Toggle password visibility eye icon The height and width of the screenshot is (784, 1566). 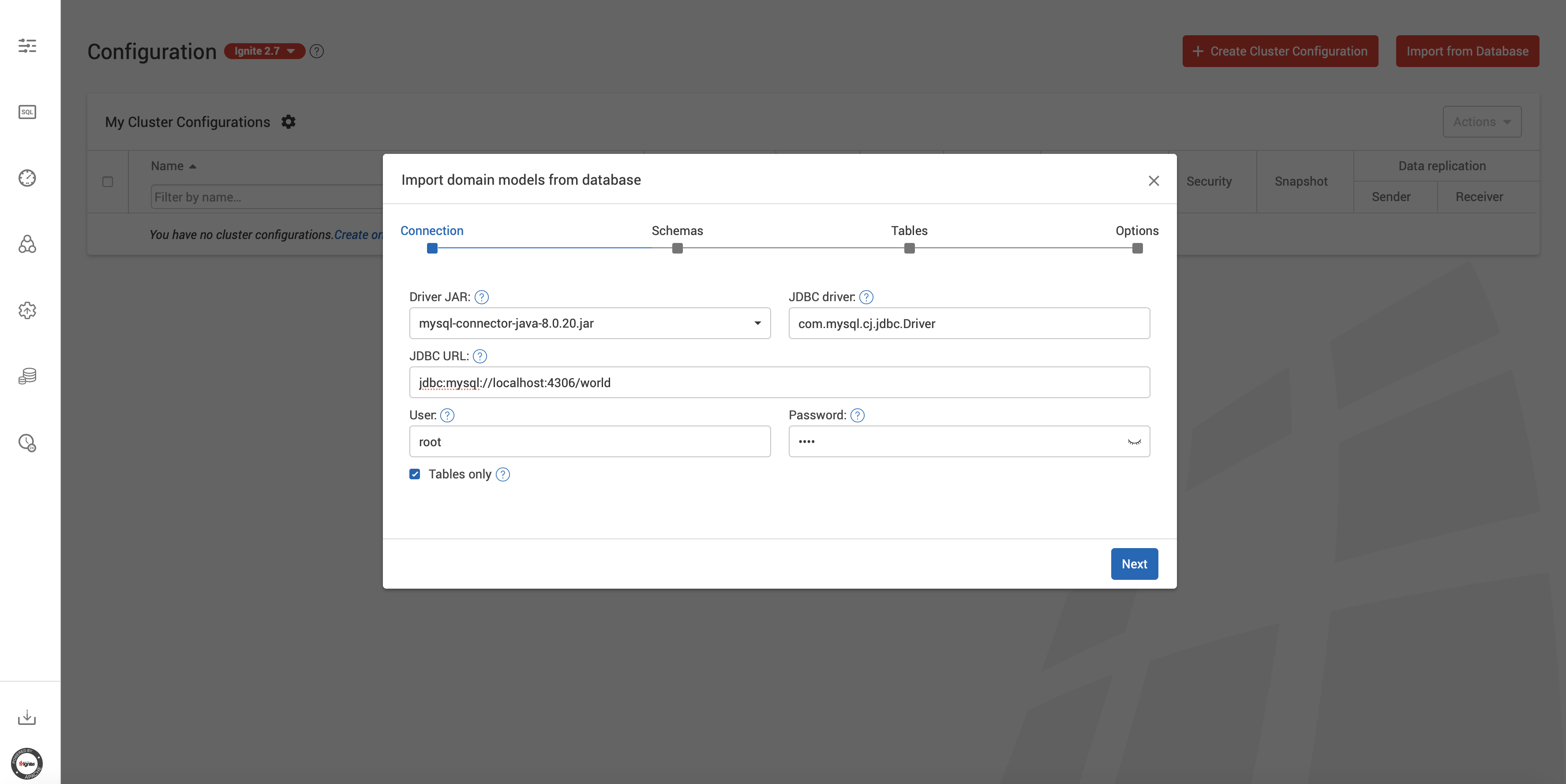point(1134,442)
